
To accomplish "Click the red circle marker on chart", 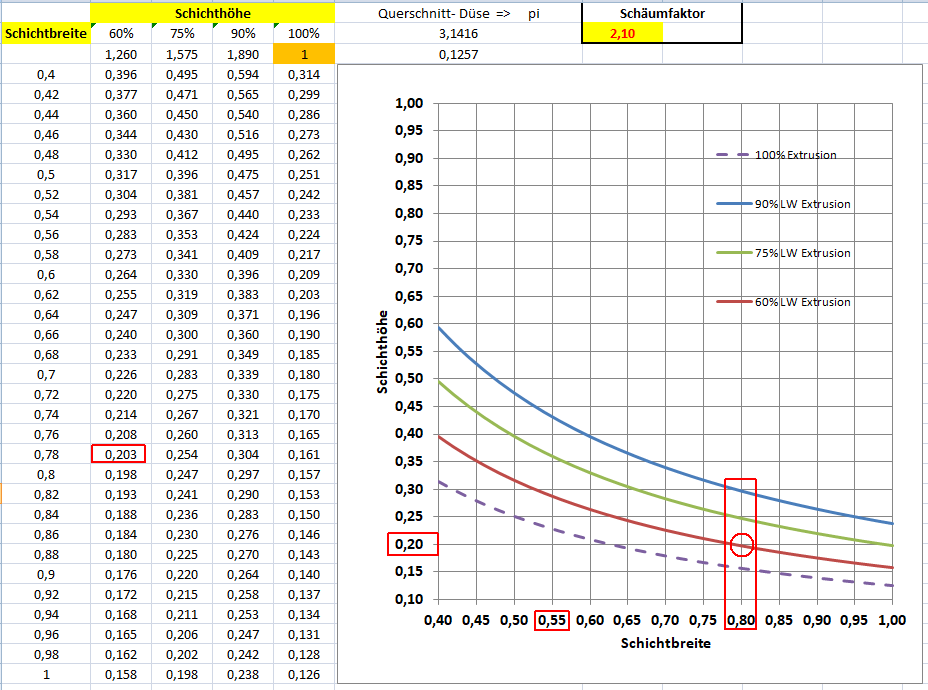I will coord(741,544).
